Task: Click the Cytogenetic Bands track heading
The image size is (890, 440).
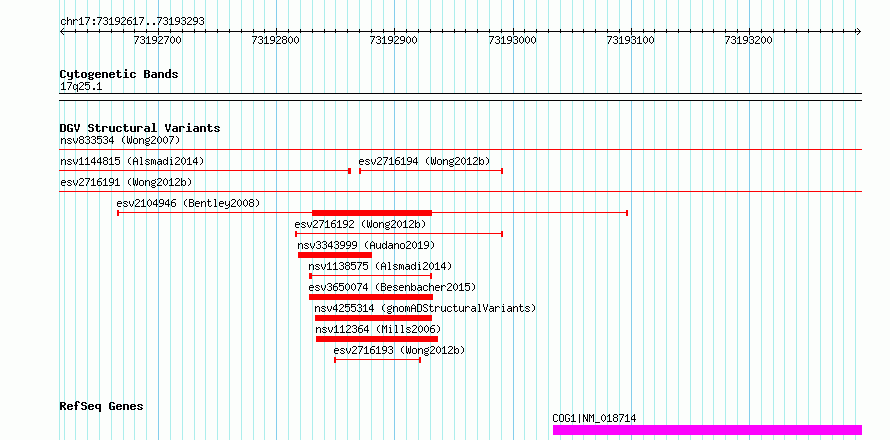Action: (x=119, y=74)
